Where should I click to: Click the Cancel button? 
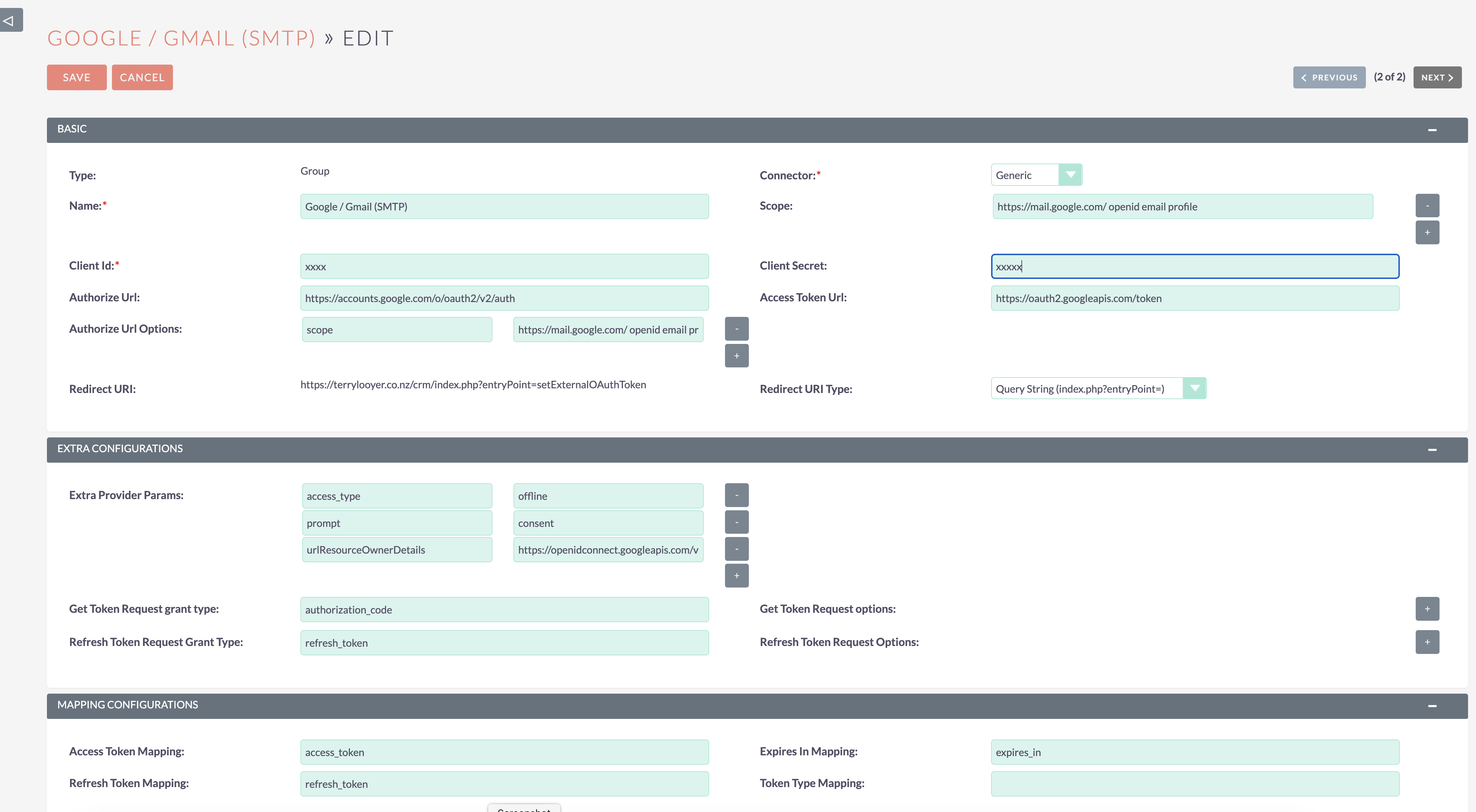[142, 77]
